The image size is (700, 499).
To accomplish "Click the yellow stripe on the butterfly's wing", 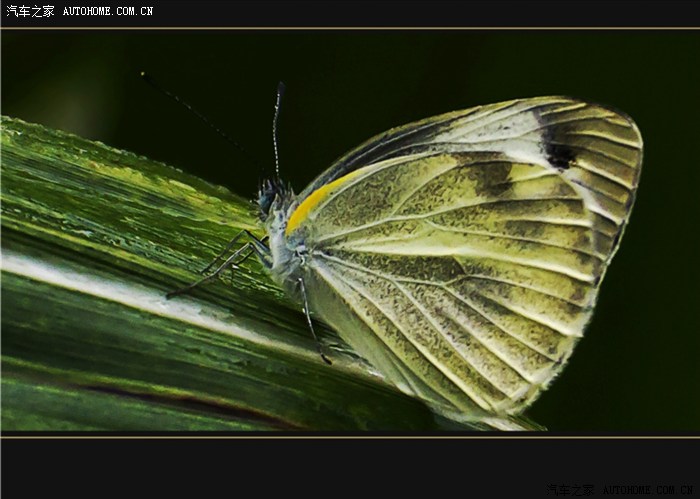I will (x=317, y=200).
